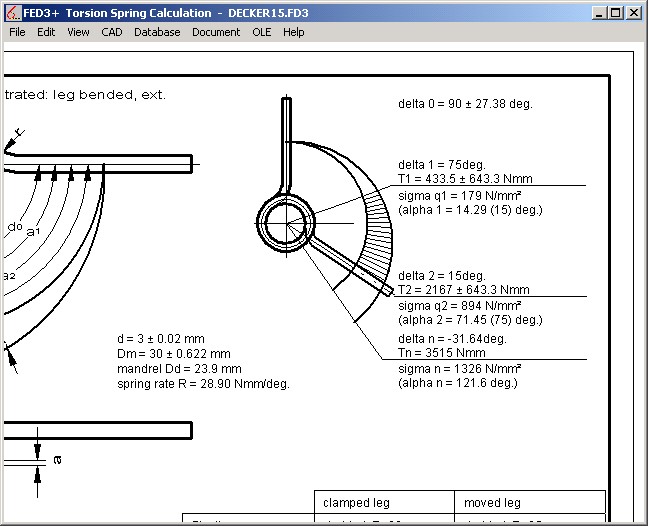The height and width of the screenshot is (526, 648).
Task: Maximize the FED3+ window
Action: [616, 13]
